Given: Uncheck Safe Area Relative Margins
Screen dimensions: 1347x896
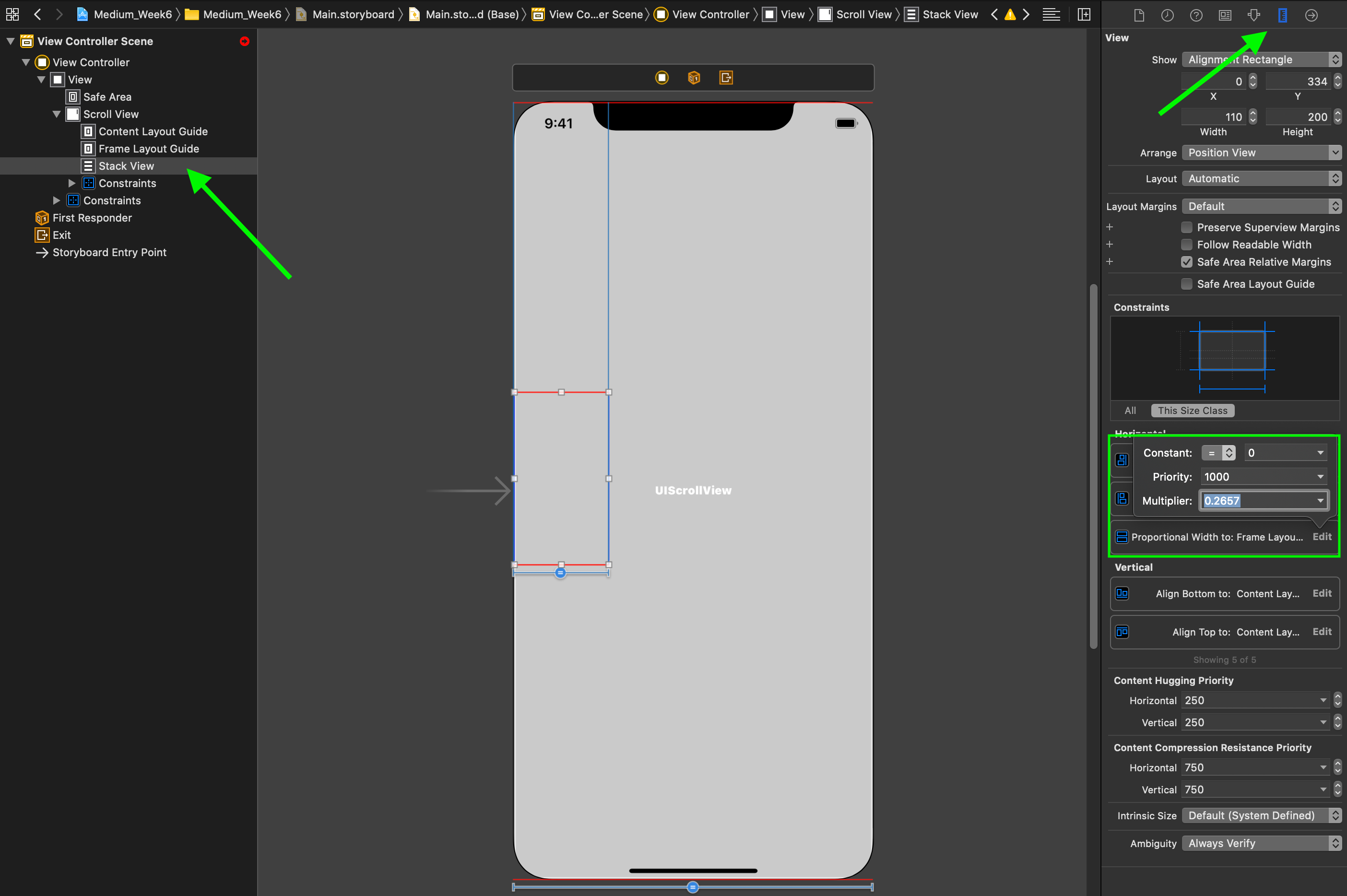Looking at the screenshot, I should click(1187, 262).
